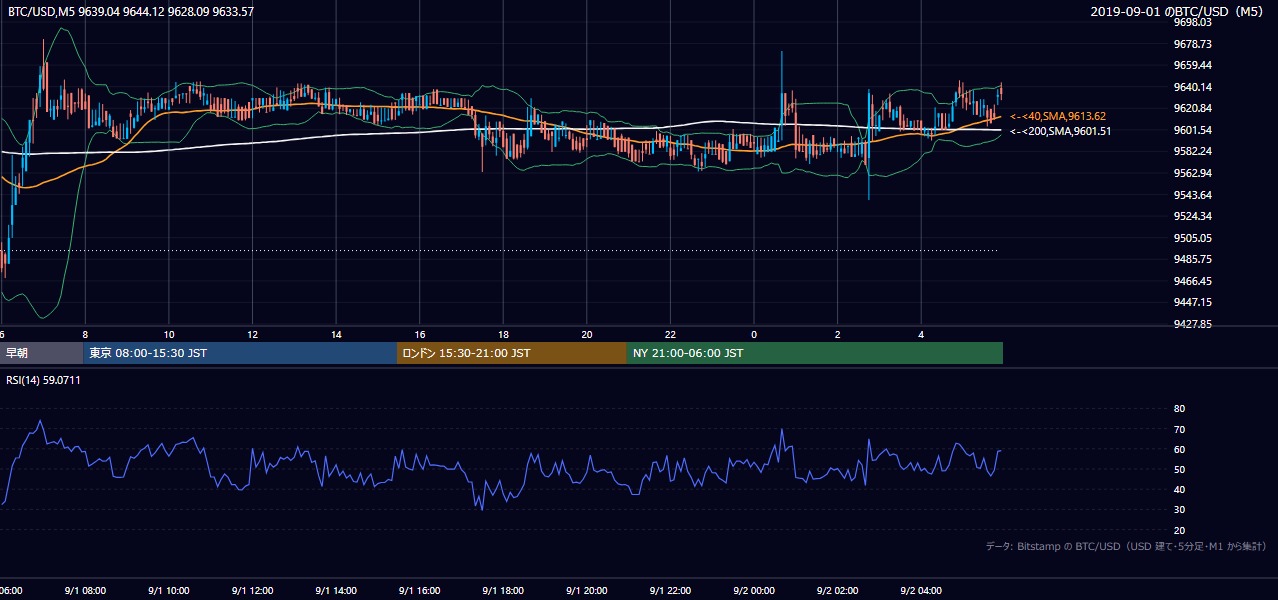Click price axis label 9543.64
This screenshot has width=1278, height=600.
coord(1193,195)
